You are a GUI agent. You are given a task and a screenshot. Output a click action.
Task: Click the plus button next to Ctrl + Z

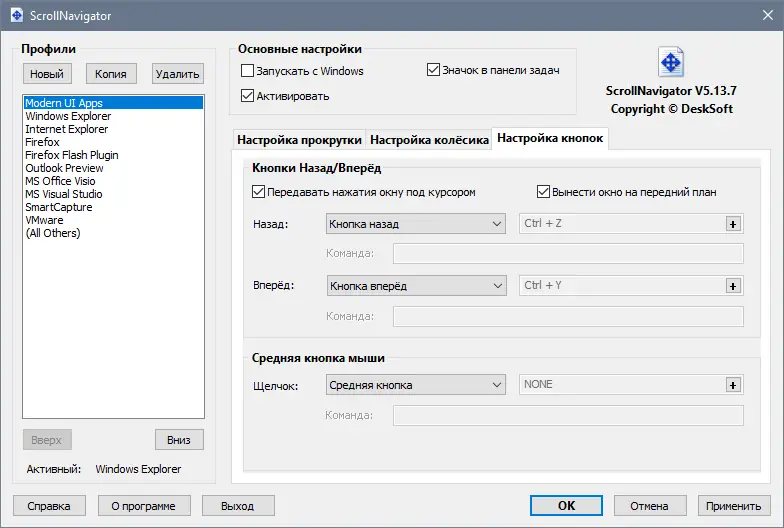coord(733,224)
